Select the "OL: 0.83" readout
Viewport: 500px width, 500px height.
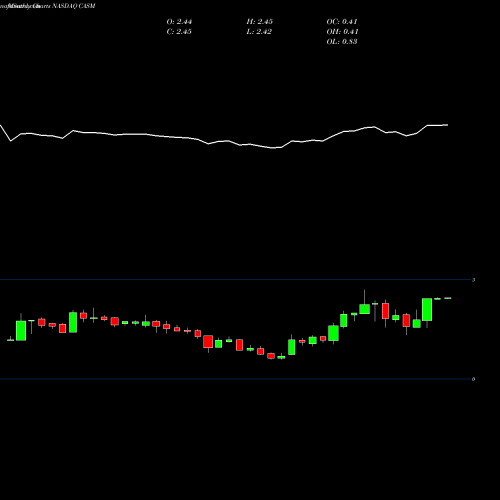(342, 42)
